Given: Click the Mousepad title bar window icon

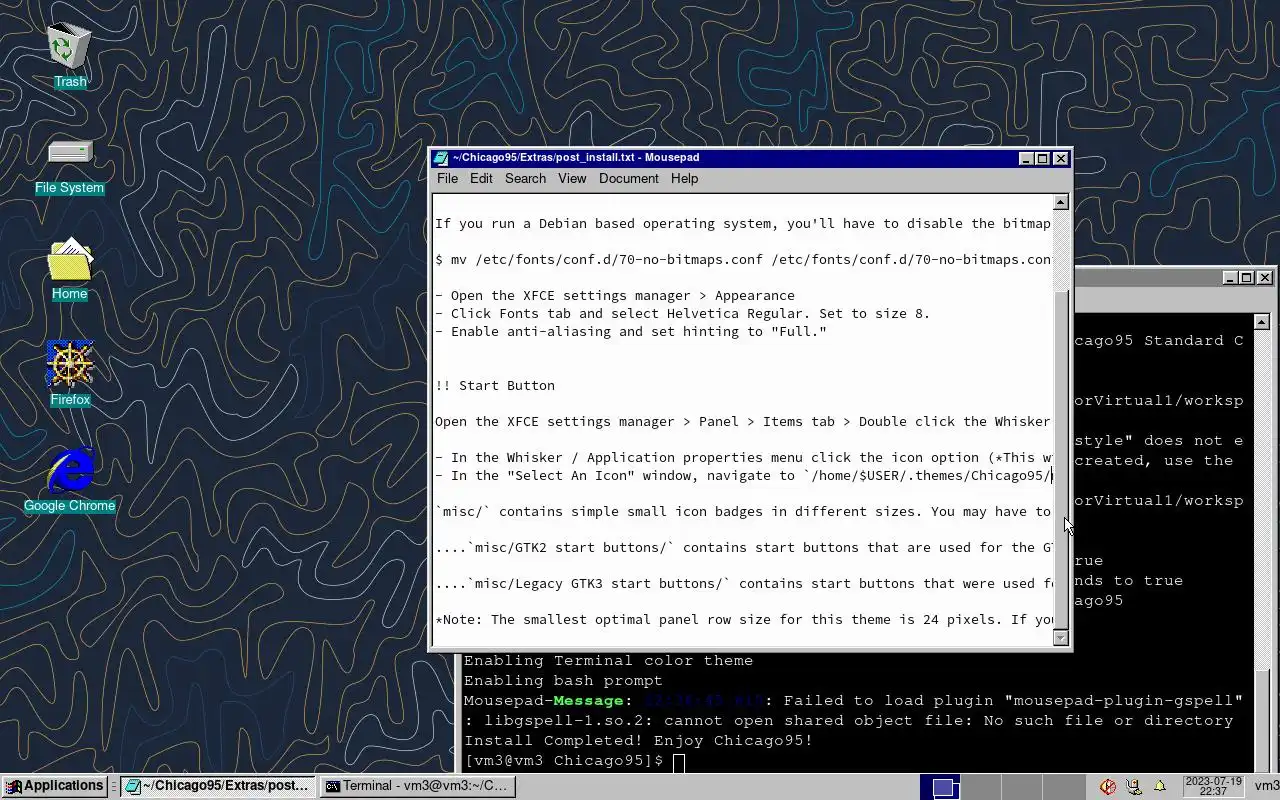Looking at the screenshot, I should [440, 158].
